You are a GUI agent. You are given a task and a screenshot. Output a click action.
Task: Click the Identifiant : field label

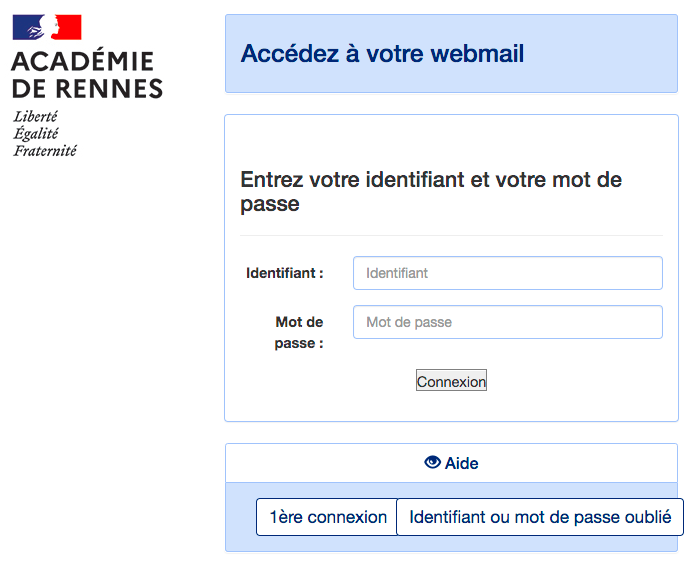coord(285,273)
